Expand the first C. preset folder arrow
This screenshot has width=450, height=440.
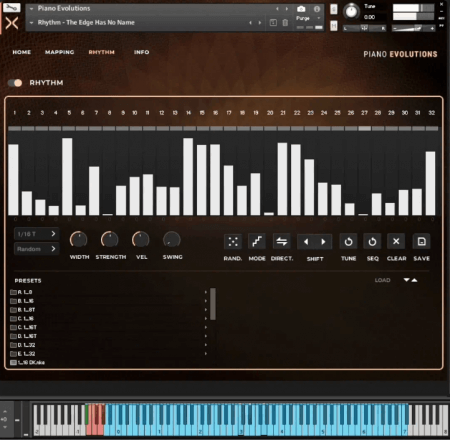[x=206, y=318]
